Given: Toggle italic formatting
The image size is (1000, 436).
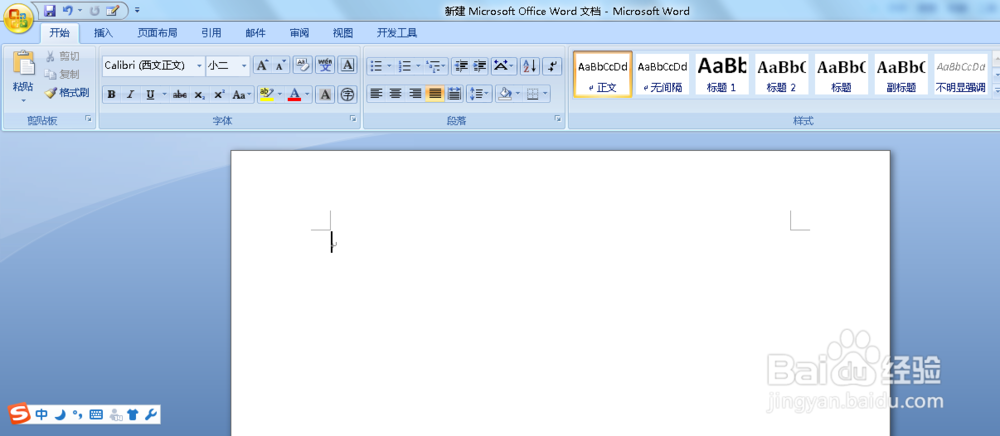Looking at the screenshot, I should pyautogui.click(x=130, y=95).
